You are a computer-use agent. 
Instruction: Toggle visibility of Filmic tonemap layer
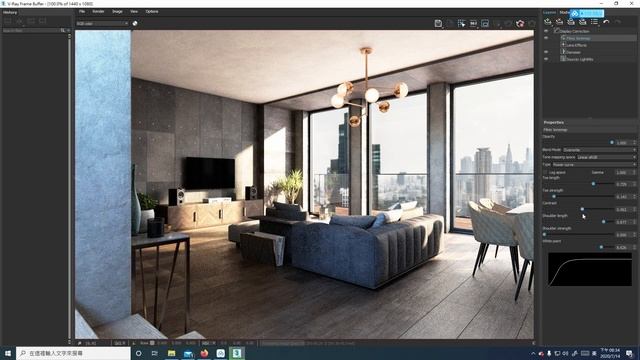pyautogui.click(x=546, y=38)
